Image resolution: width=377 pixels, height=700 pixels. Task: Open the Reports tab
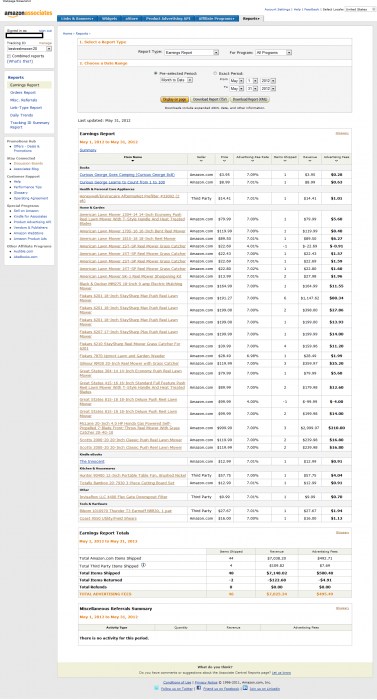tap(252, 19)
